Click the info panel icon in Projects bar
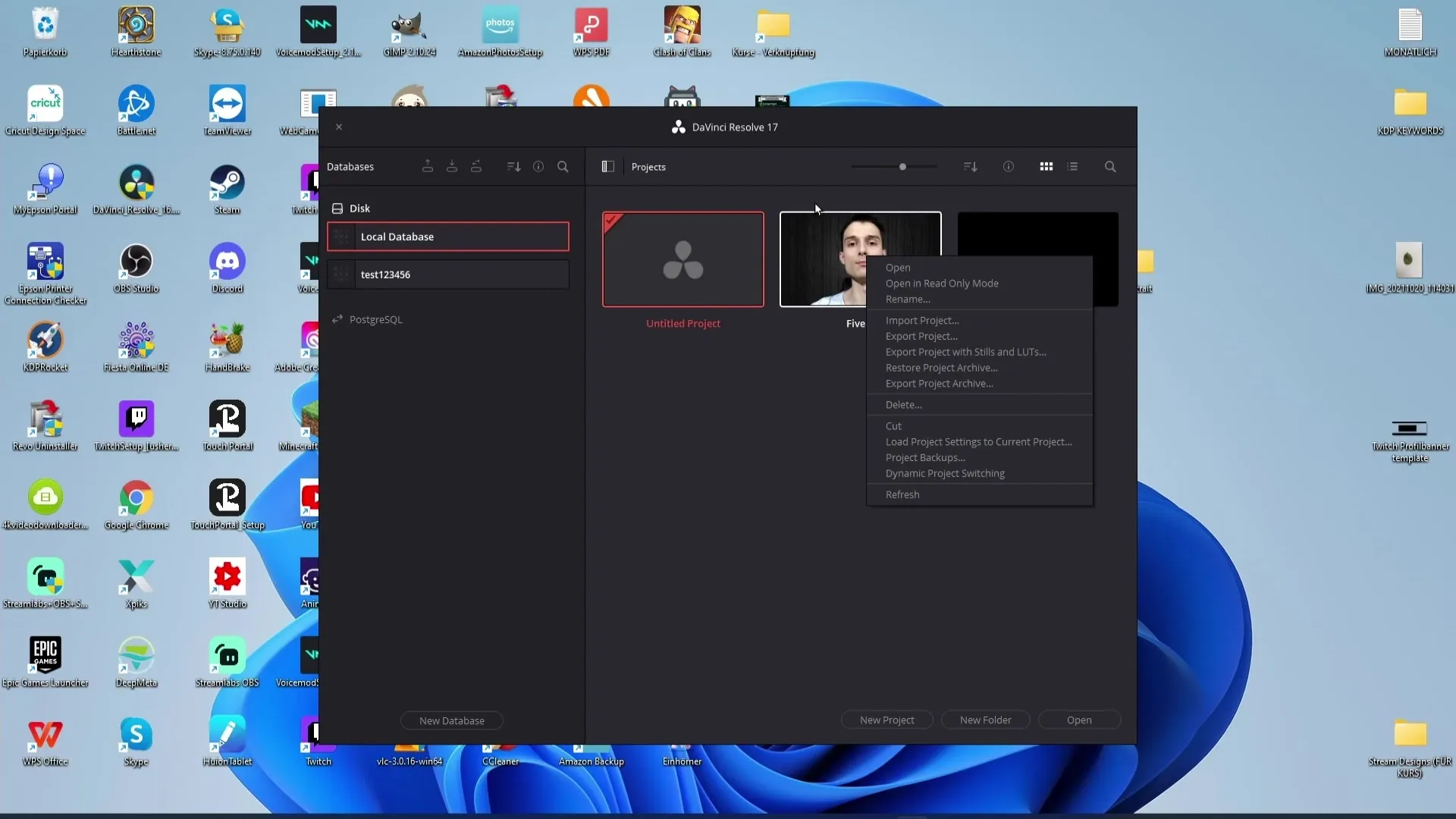Screen dimensions: 1456x819 tap(1008, 167)
